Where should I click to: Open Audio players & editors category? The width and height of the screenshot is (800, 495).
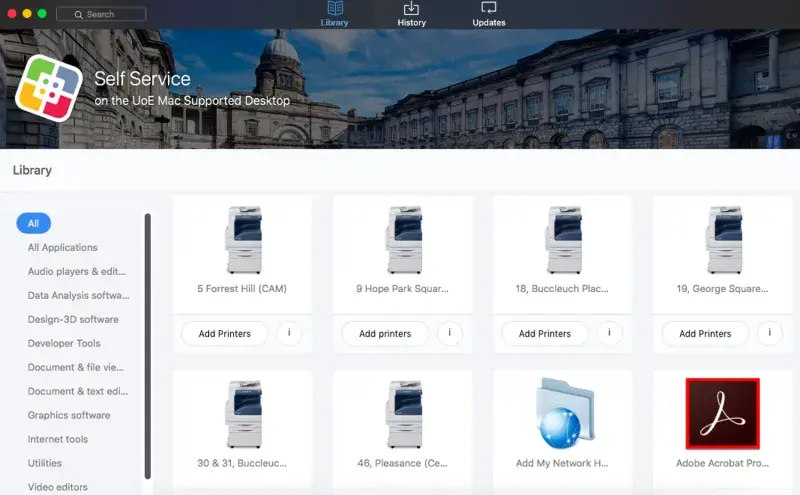coord(77,271)
